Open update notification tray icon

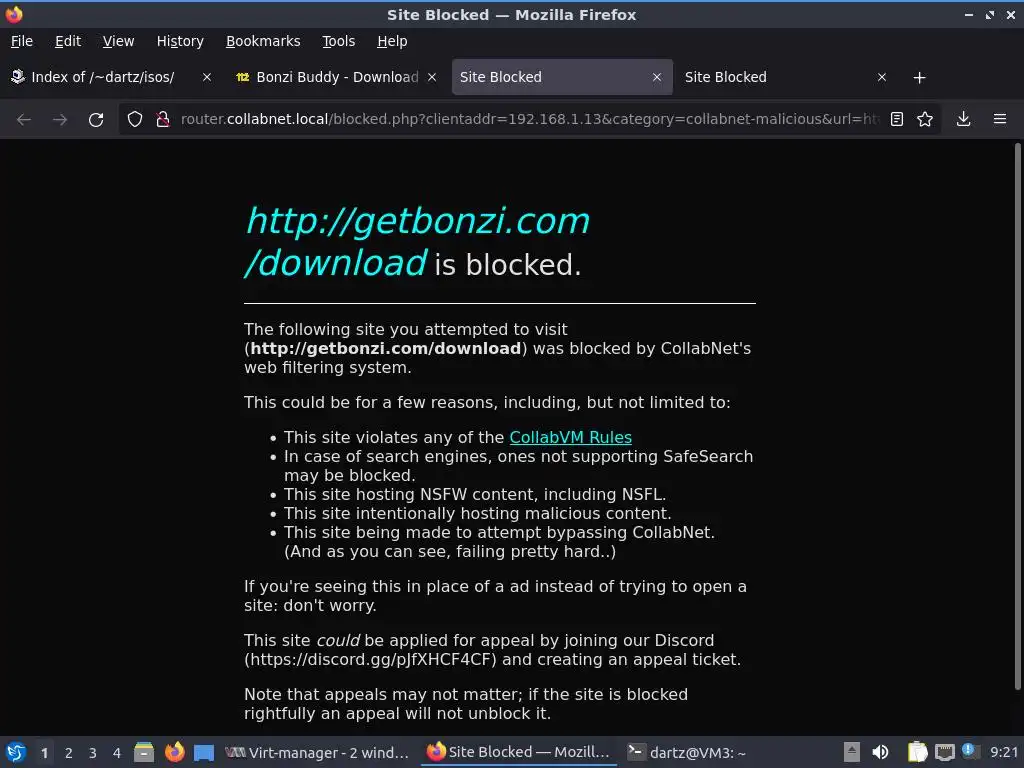coord(970,751)
